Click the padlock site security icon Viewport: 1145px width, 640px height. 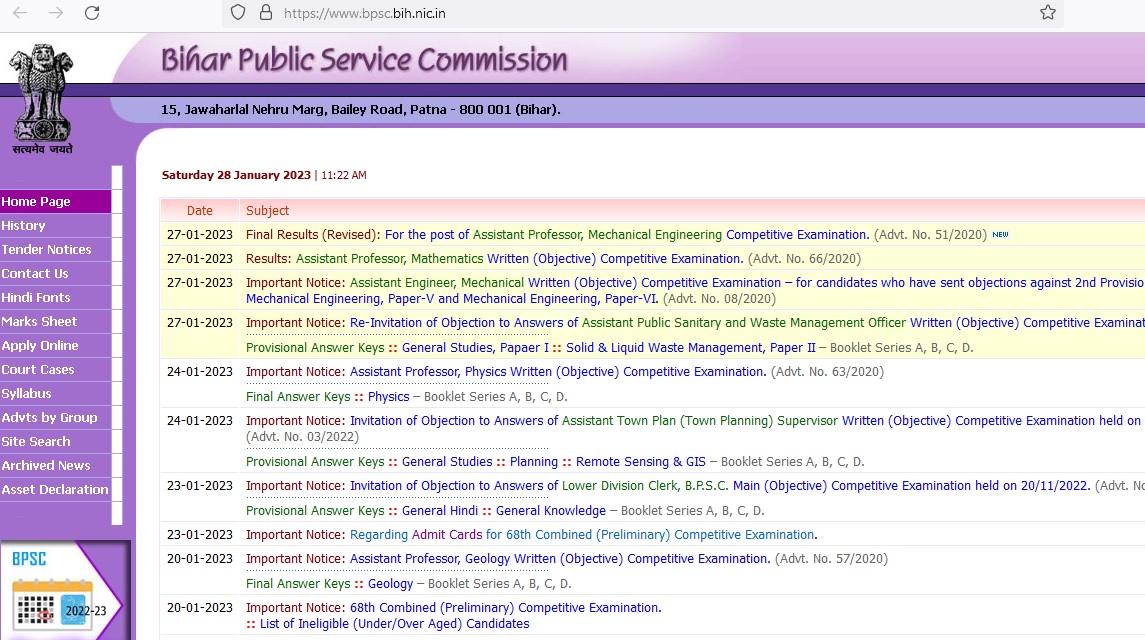(265, 13)
